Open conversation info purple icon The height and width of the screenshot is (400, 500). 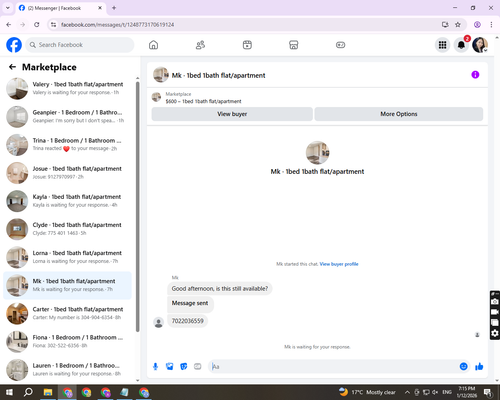[475, 75]
